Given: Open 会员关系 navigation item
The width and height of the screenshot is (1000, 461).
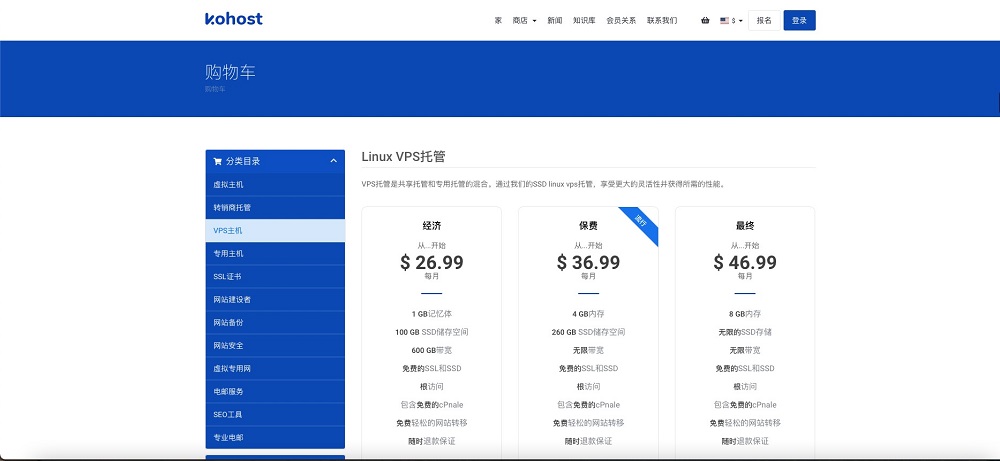Looking at the screenshot, I should coord(621,20).
